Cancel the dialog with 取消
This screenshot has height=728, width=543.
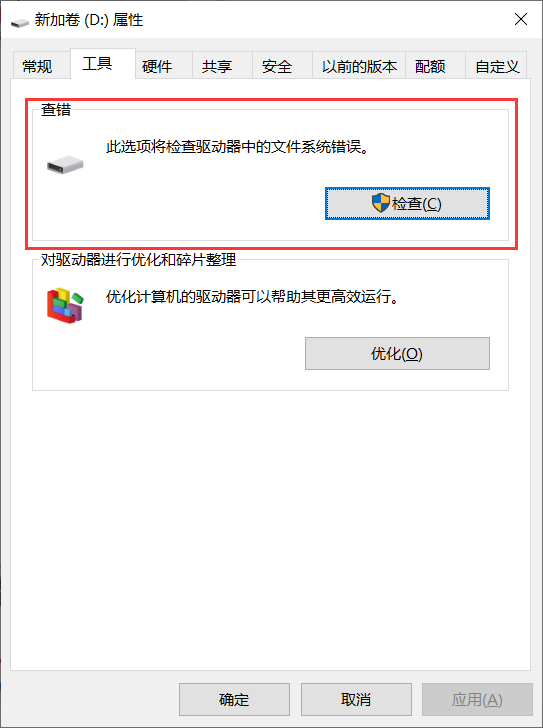(356, 699)
